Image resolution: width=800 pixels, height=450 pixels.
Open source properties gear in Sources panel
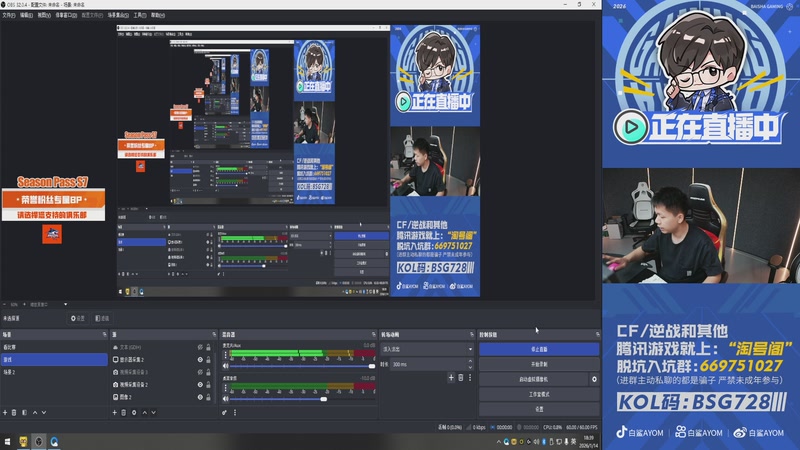coord(134,412)
